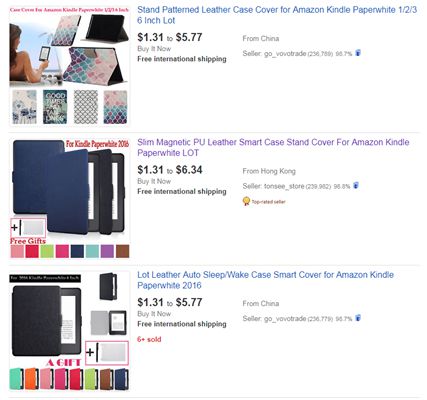Click the patterned Kindle case product thumbnail
427x400 pixels.
(x=69, y=66)
